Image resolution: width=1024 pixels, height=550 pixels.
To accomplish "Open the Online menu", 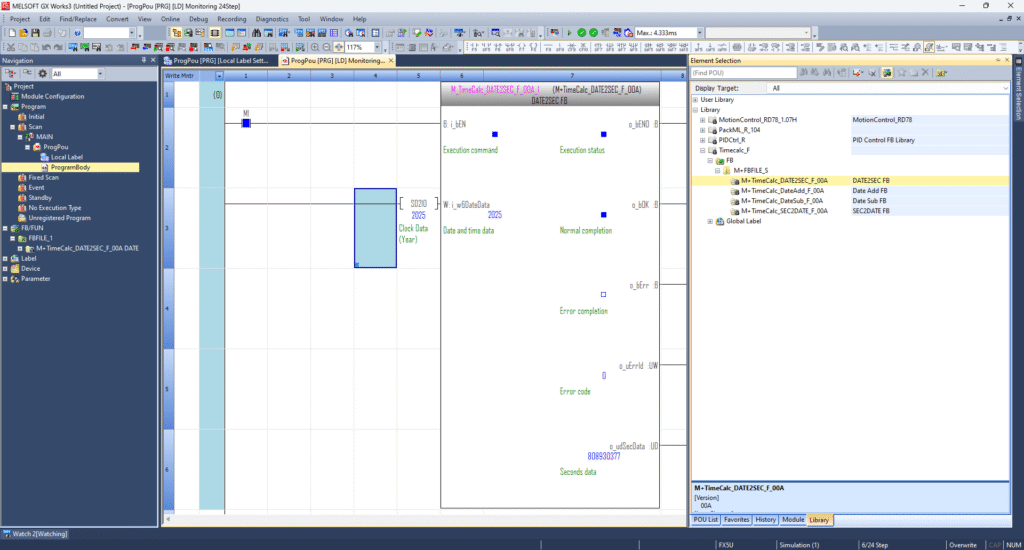I will [x=170, y=19].
